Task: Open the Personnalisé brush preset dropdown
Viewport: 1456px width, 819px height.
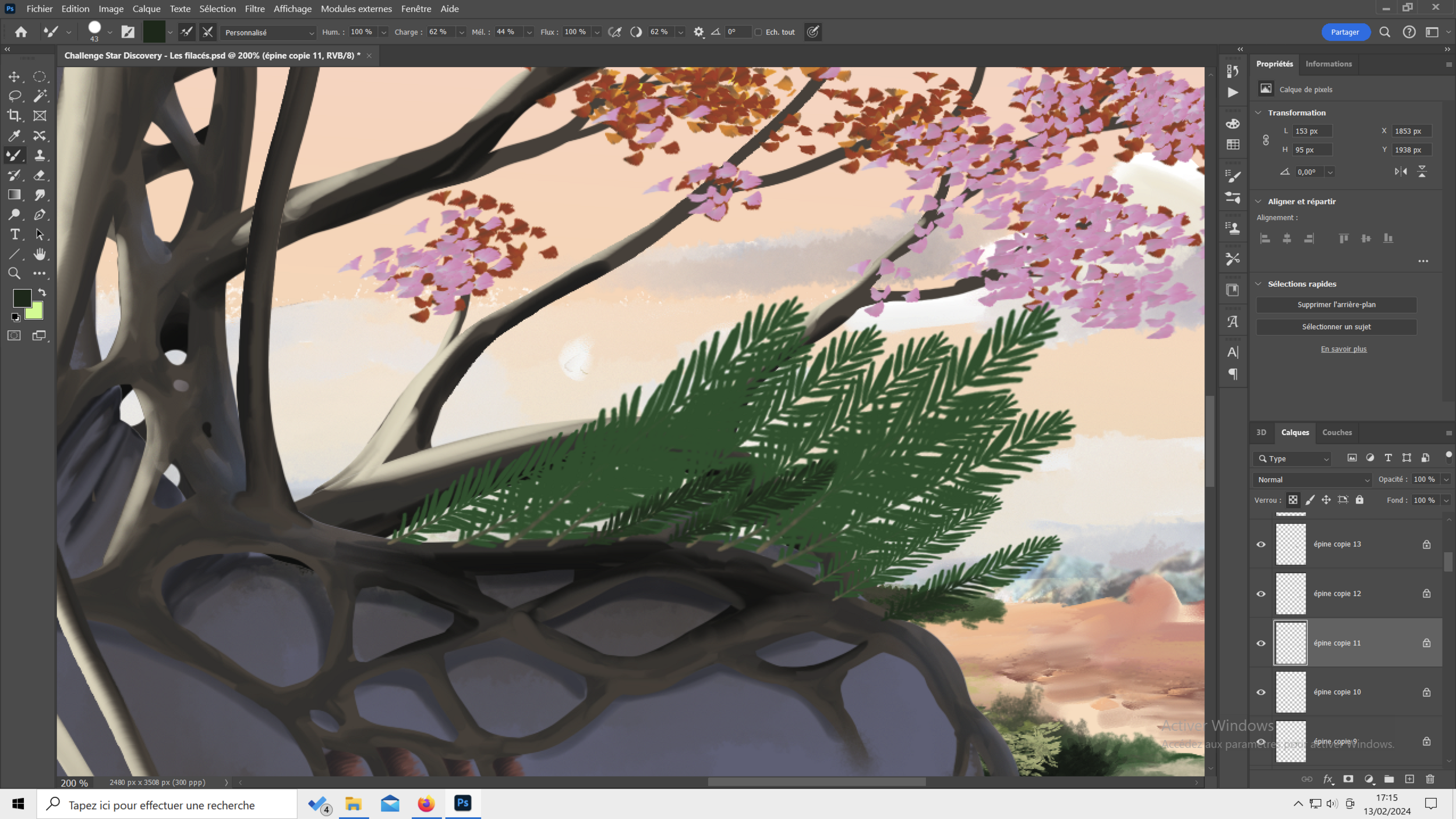Action: tap(268, 33)
